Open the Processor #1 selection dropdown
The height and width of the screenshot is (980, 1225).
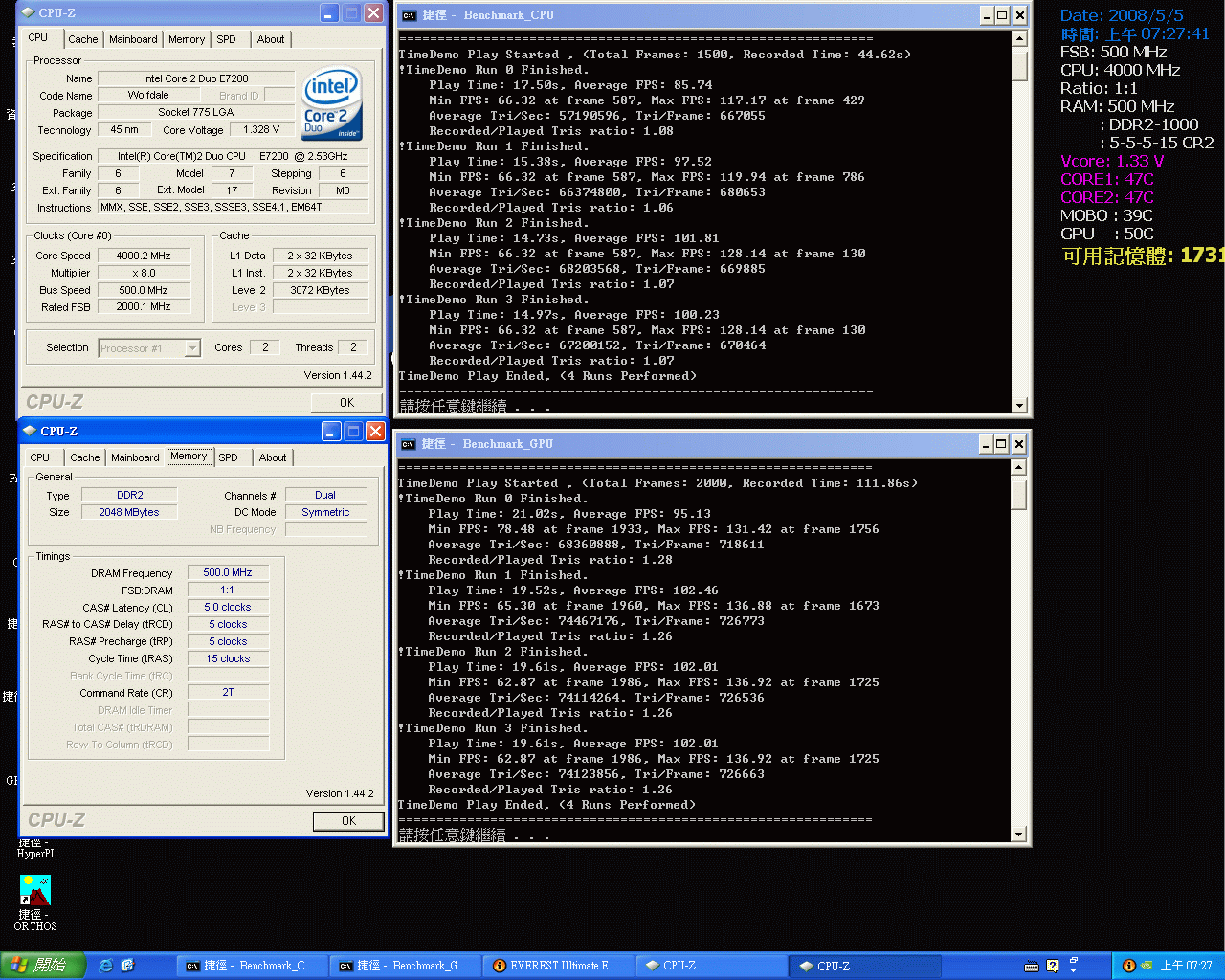click(149, 348)
